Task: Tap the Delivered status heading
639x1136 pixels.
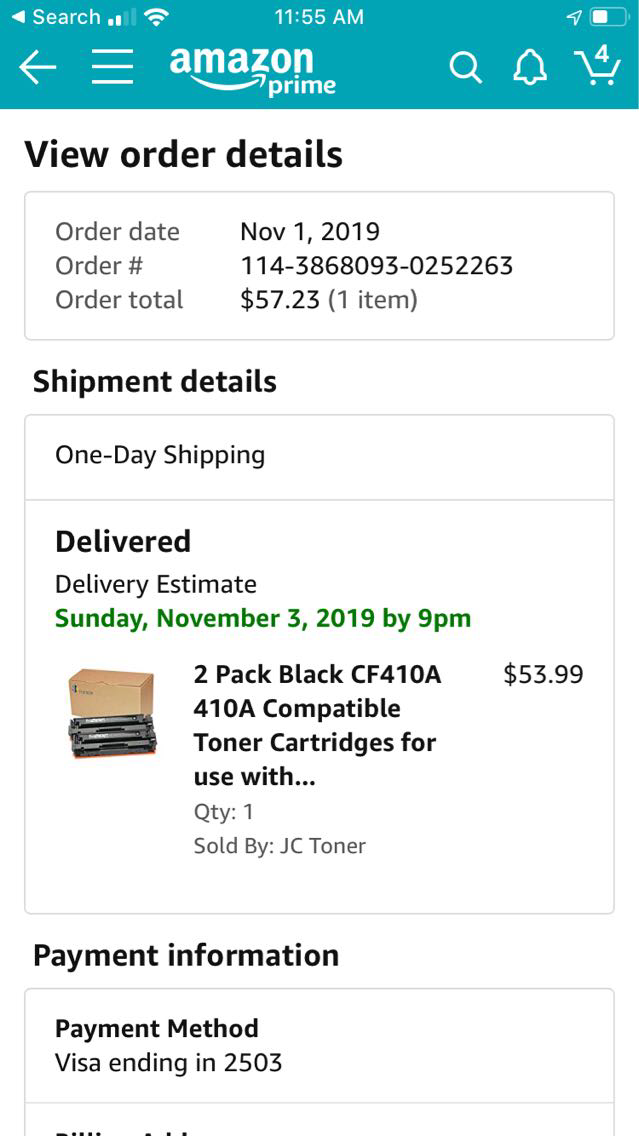Action: (x=123, y=541)
